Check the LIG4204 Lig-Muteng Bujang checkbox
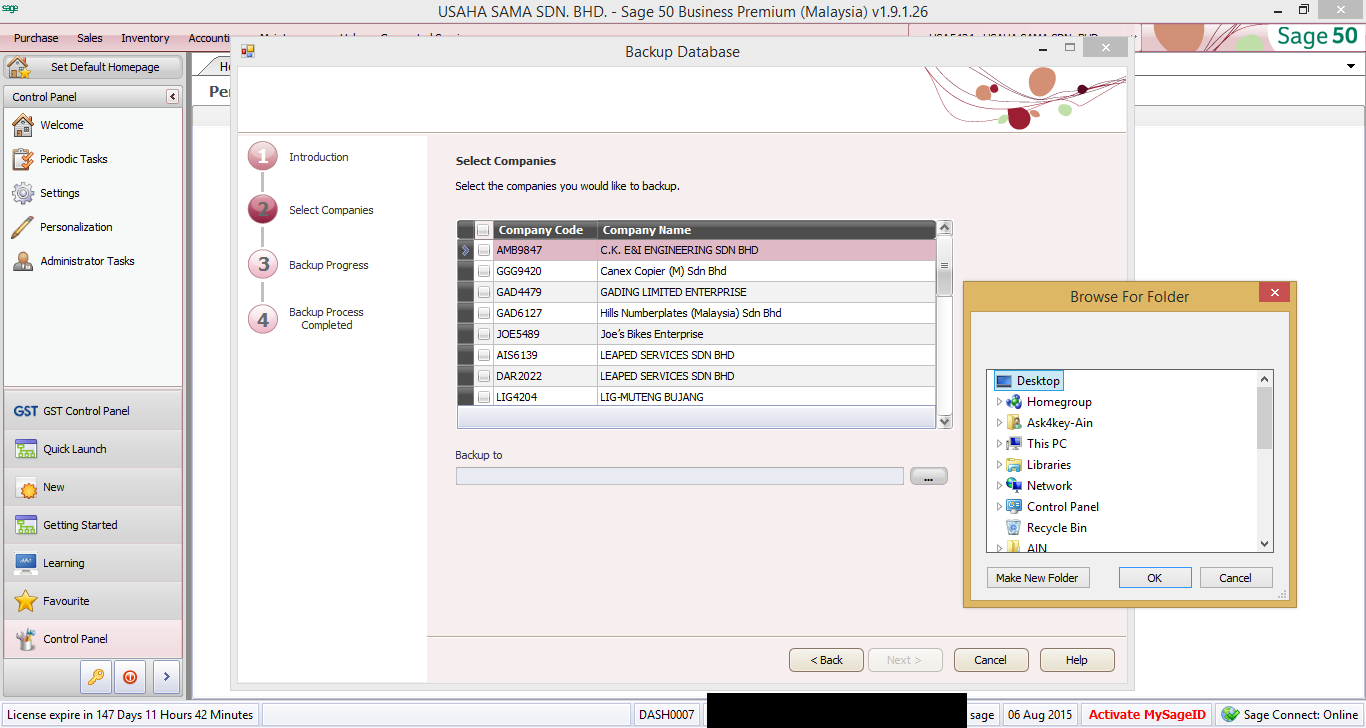The image size is (1366, 728). (x=484, y=398)
